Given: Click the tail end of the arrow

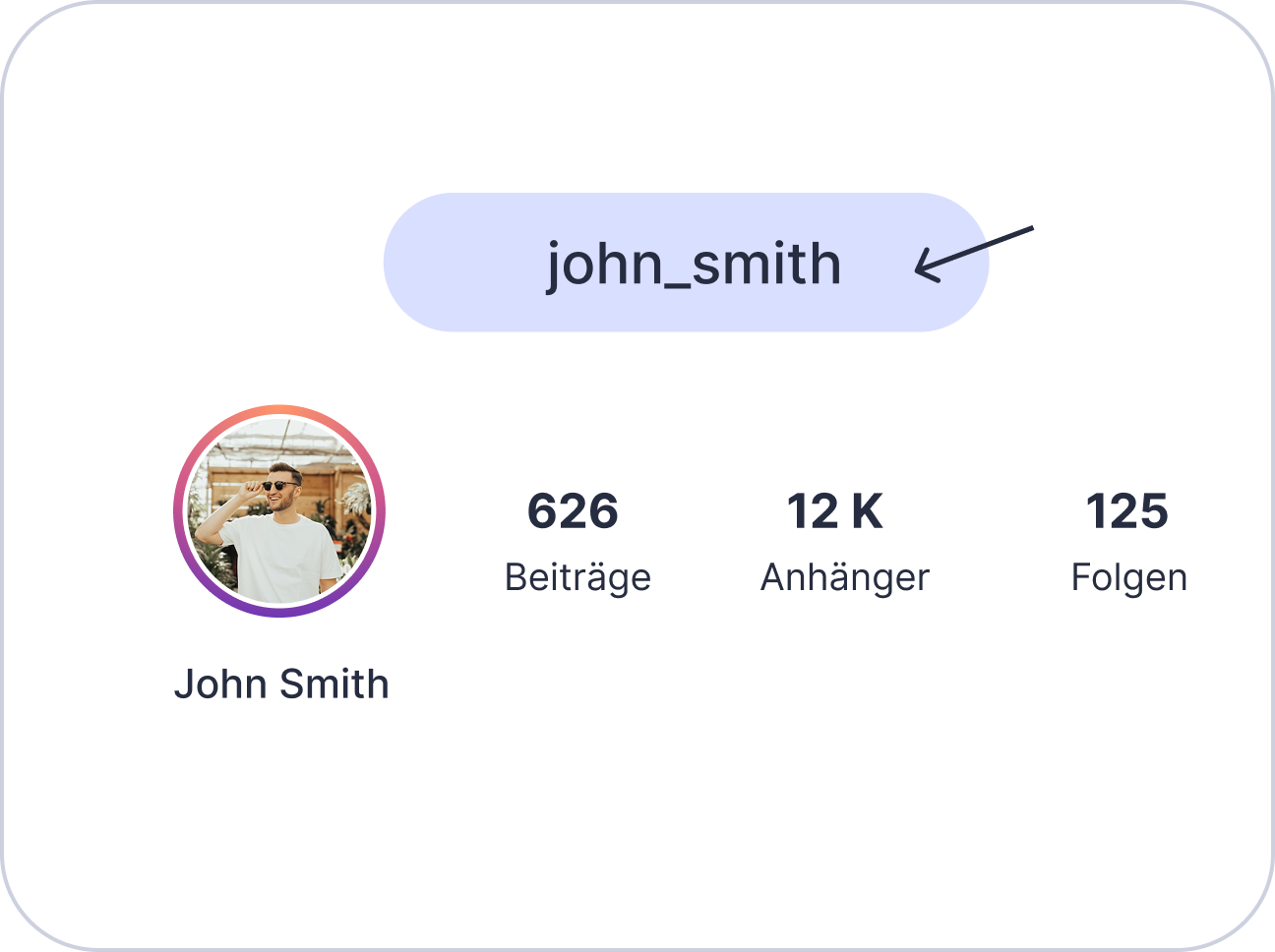Looking at the screenshot, I should click(x=1029, y=229).
